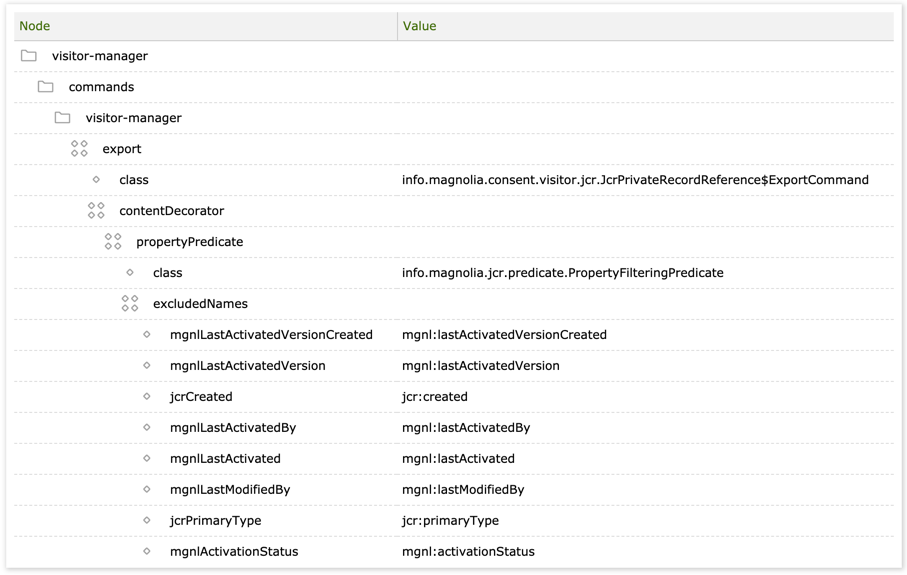Viewport: 907px width, 575px height.
Task: Click the property icon beside mgnlLastActivatedVersion
Action: click(146, 366)
